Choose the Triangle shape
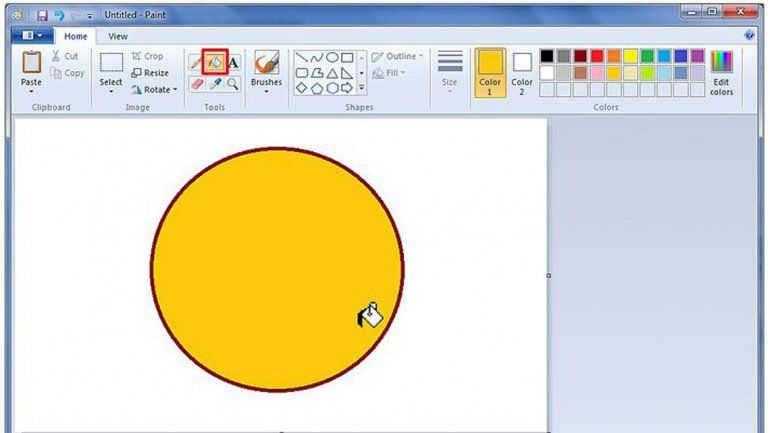This screenshot has height=433, width=770. click(332, 73)
